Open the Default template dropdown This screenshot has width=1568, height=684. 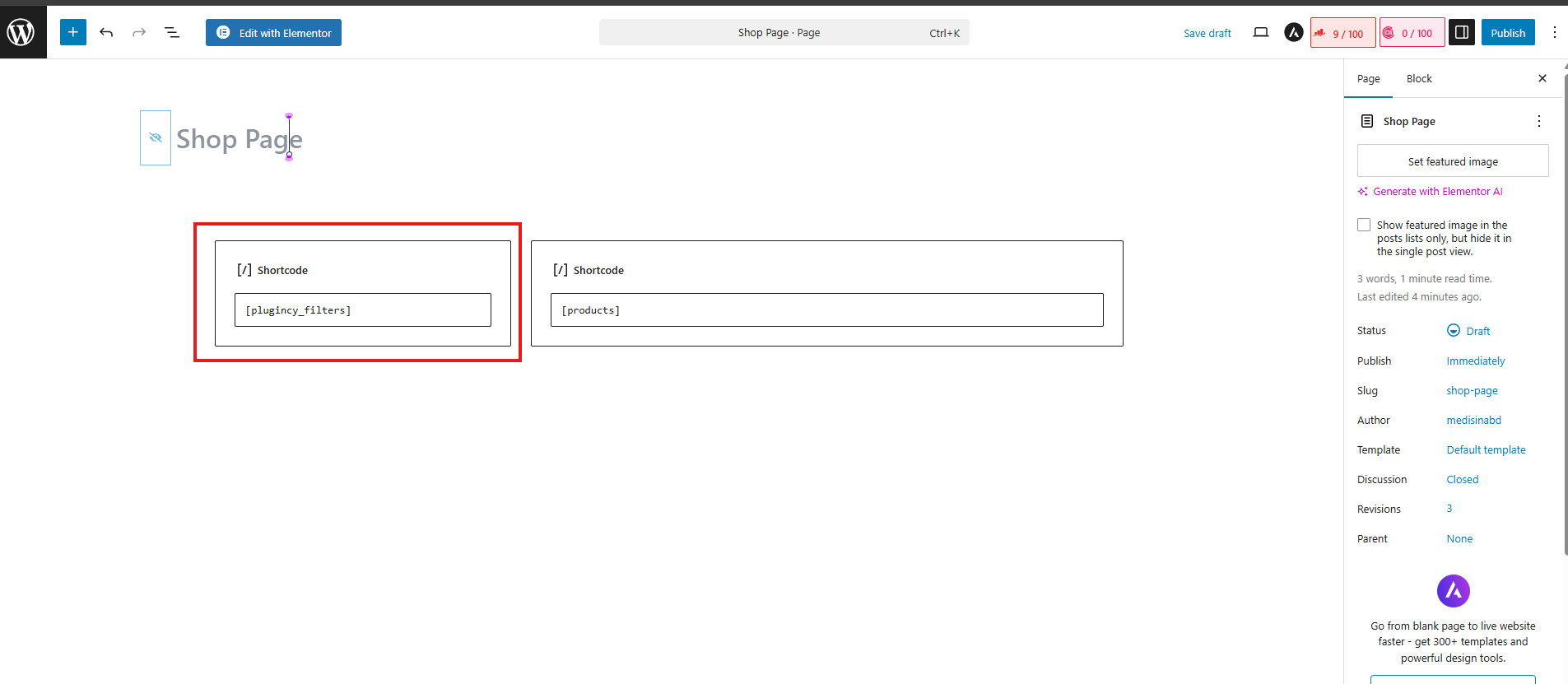[x=1486, y=450]
